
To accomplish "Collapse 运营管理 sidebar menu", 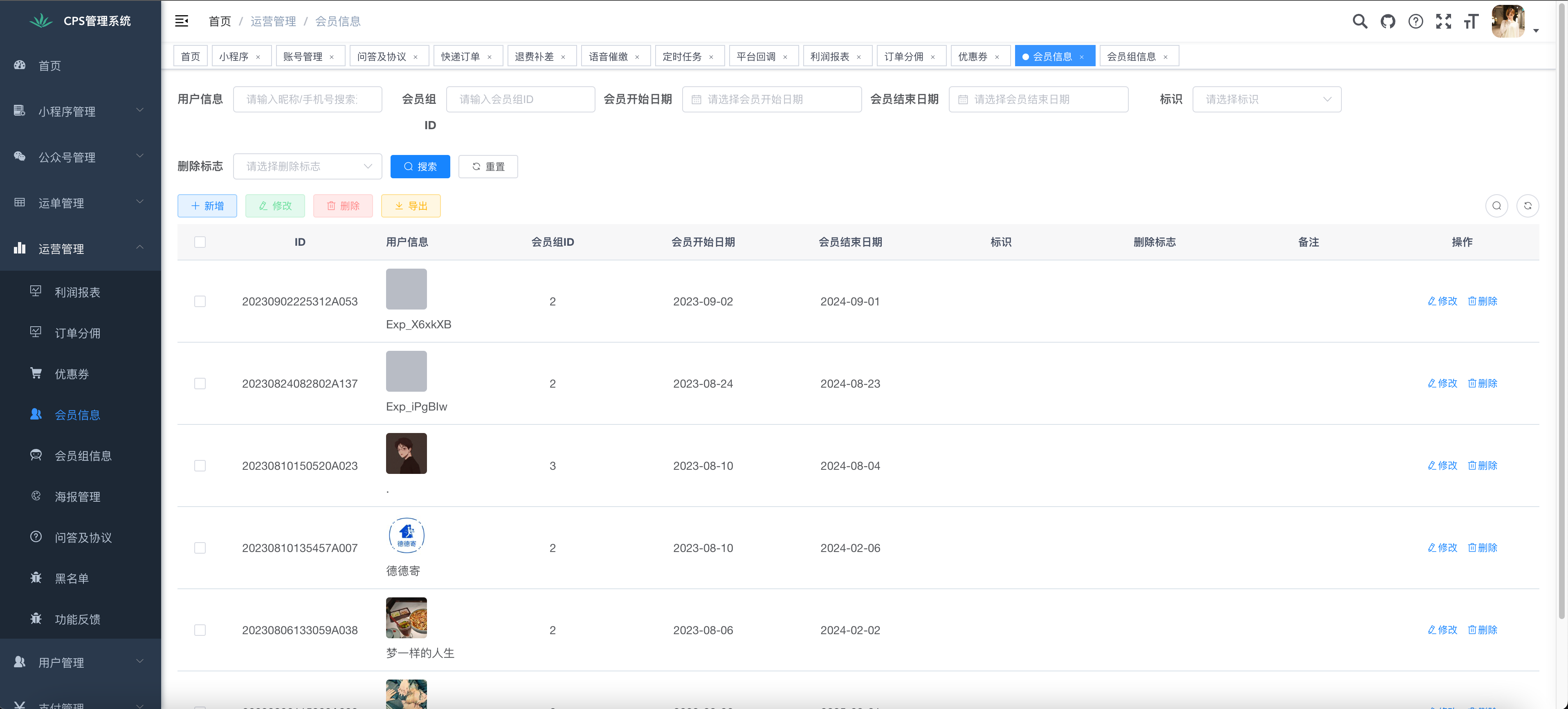I will coord(80,248).
